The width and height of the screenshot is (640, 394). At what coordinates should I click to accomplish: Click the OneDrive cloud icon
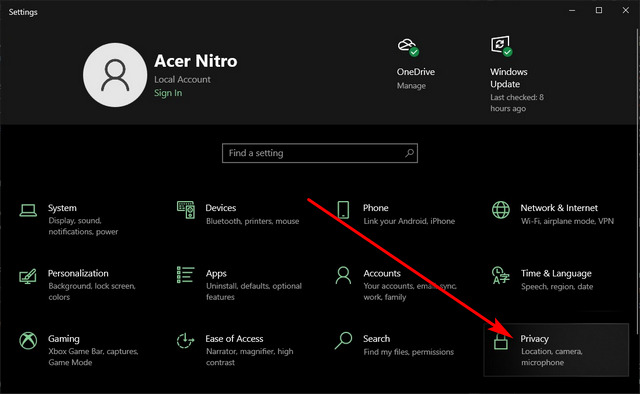408,47
